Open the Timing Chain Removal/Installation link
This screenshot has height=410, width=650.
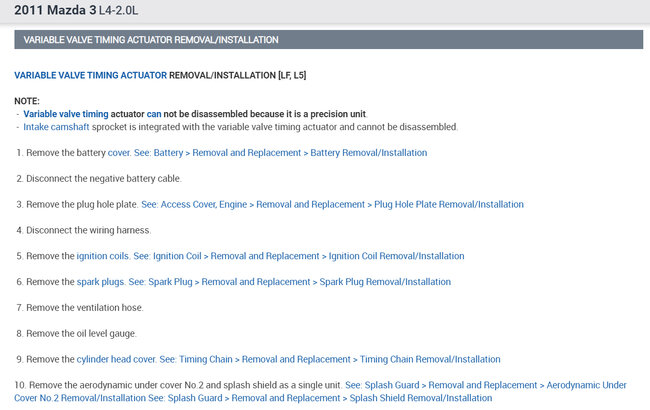(x=330, y=359)
